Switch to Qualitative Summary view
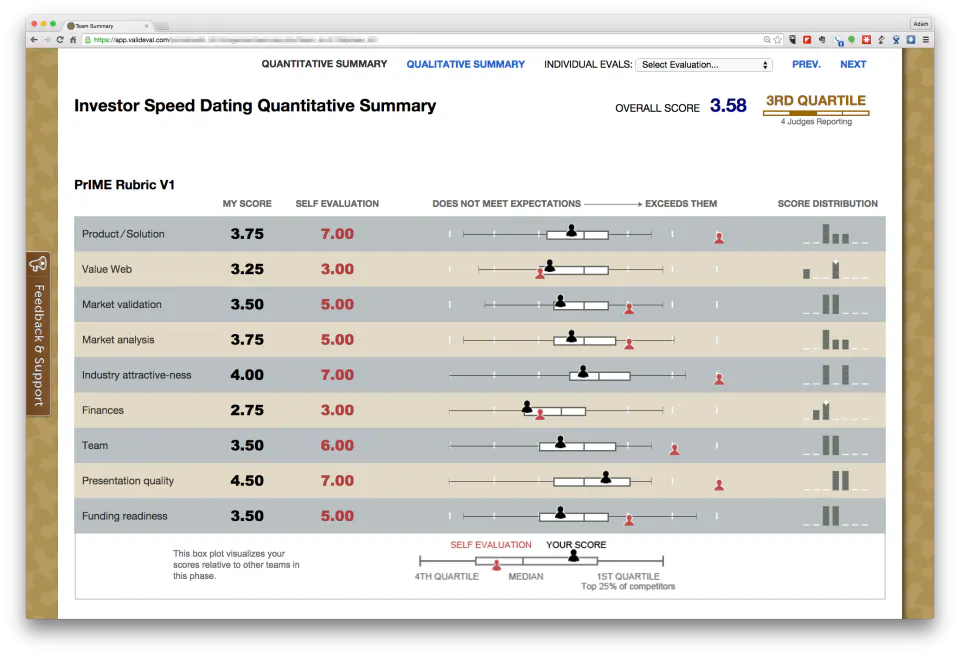The width and height of the screenshot is (960, 656). [465, 64]
